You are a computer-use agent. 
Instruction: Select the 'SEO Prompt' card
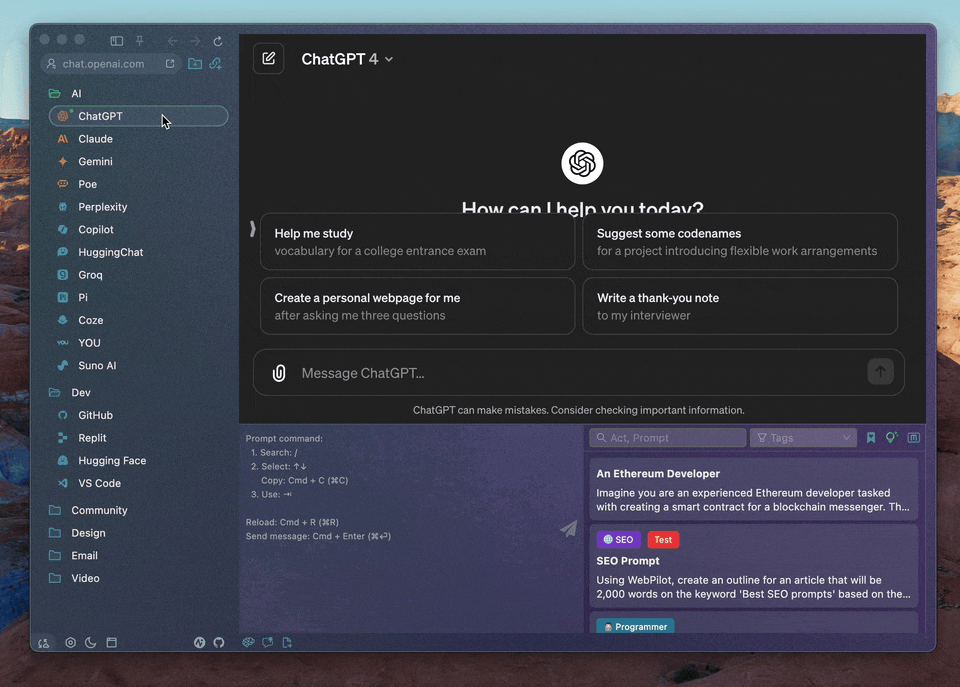tap(754, 566)
